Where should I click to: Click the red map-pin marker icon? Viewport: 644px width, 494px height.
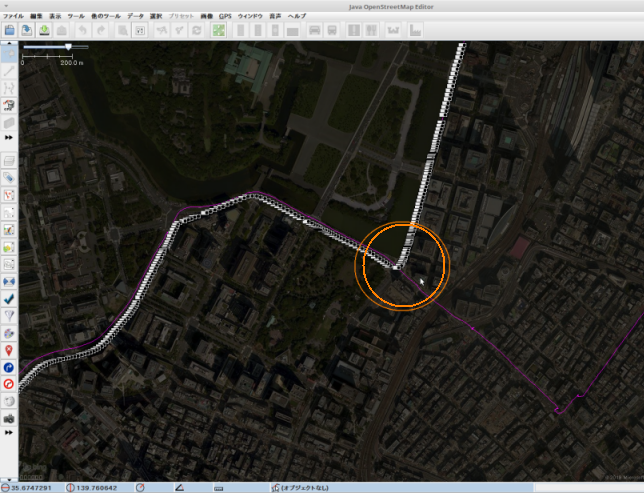(9, 350)
